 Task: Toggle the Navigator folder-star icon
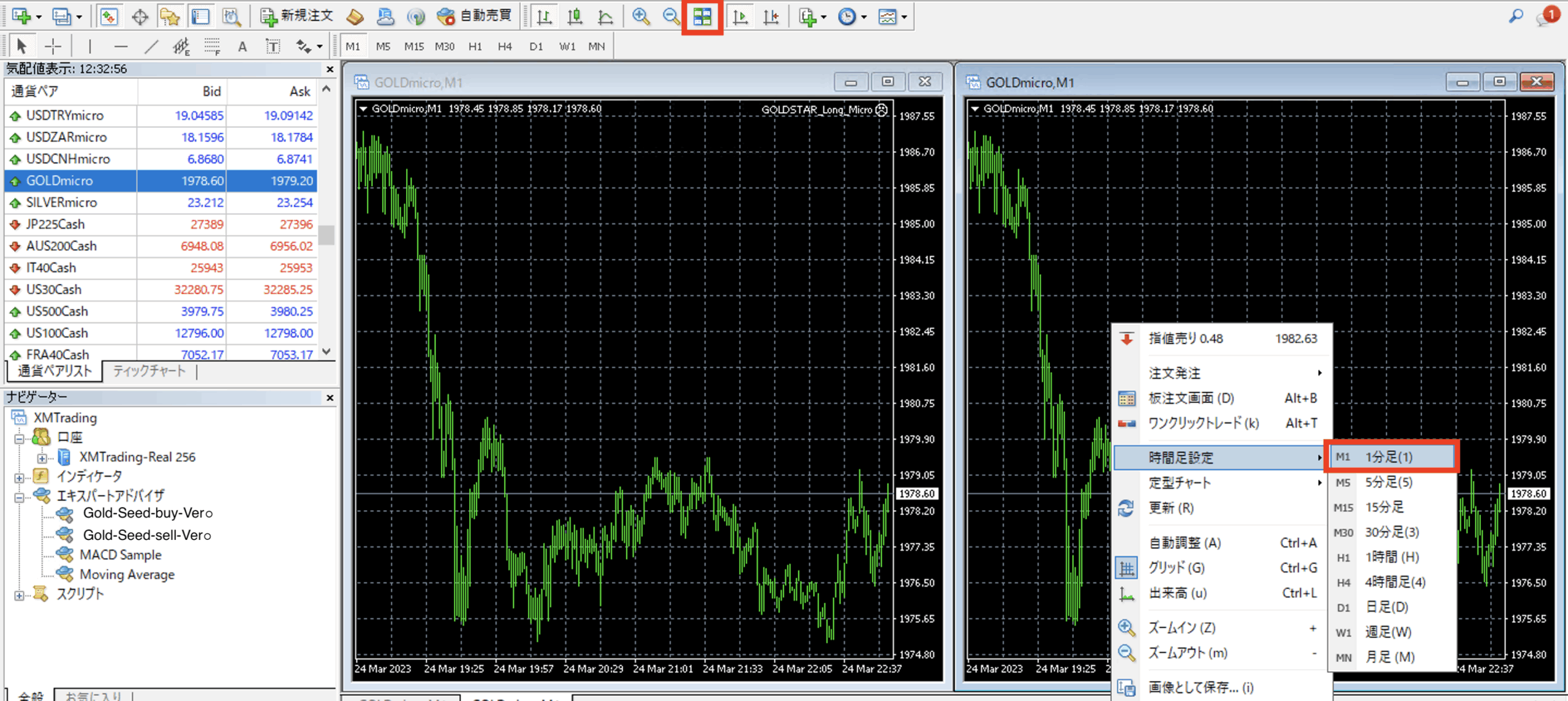coord(170,17)
